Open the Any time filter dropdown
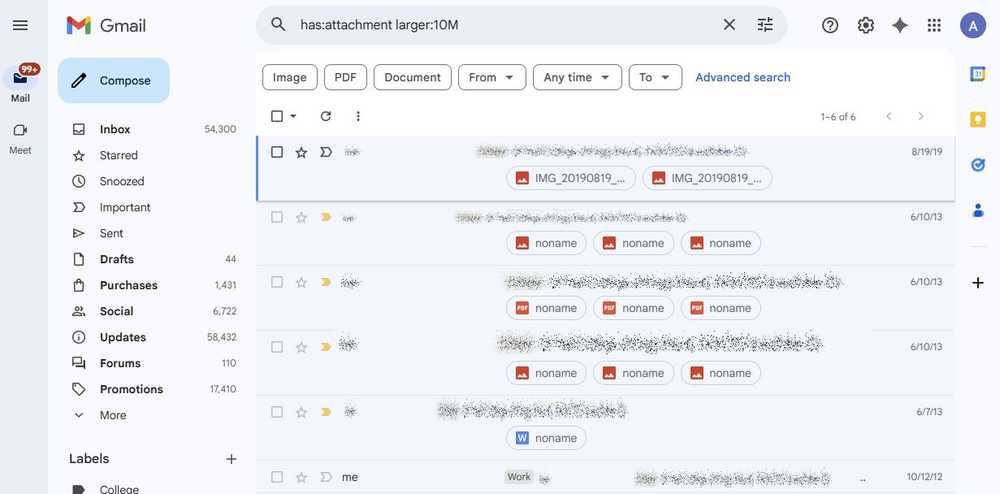The width and height of the screenshot is (1000, 494). (x=577, y=77)
